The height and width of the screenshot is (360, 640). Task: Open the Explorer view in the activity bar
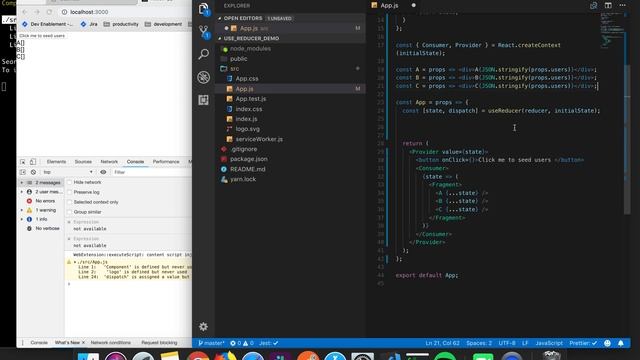pos(204,9)
